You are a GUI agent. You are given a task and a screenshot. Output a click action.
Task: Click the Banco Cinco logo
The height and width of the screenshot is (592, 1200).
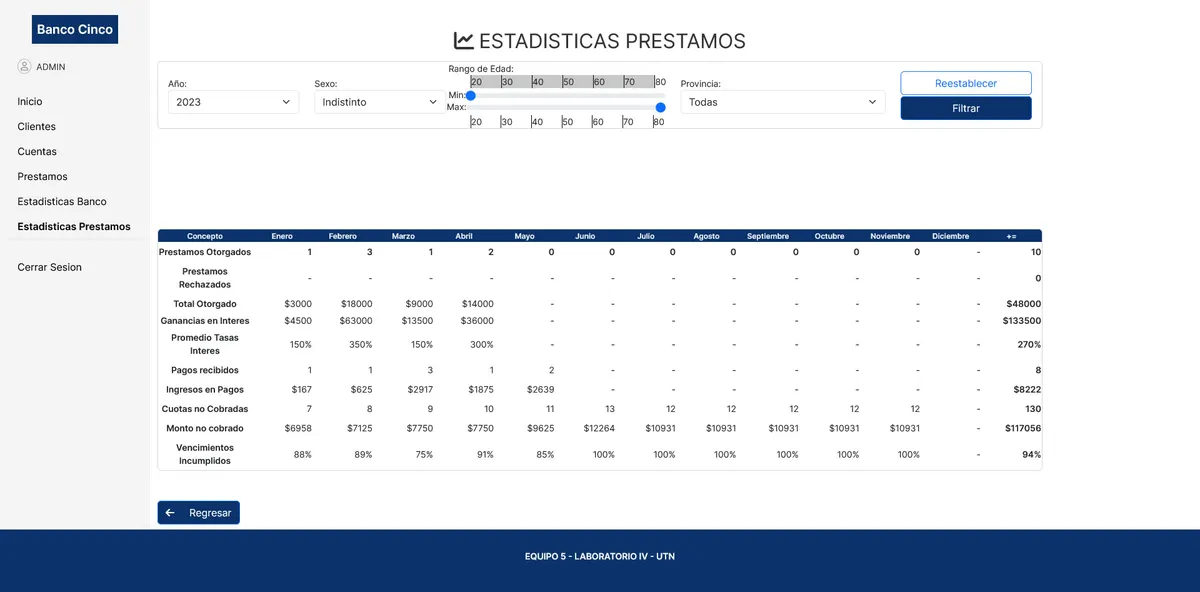click(x=74, y=29)
